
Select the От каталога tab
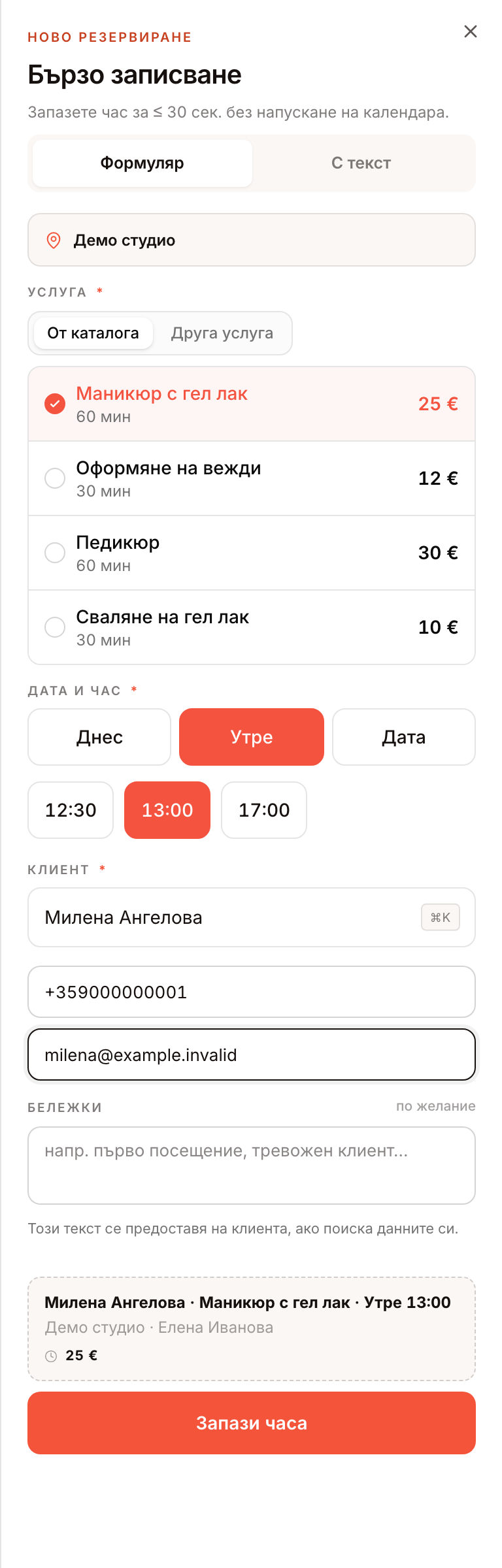(x=93, y=333)
